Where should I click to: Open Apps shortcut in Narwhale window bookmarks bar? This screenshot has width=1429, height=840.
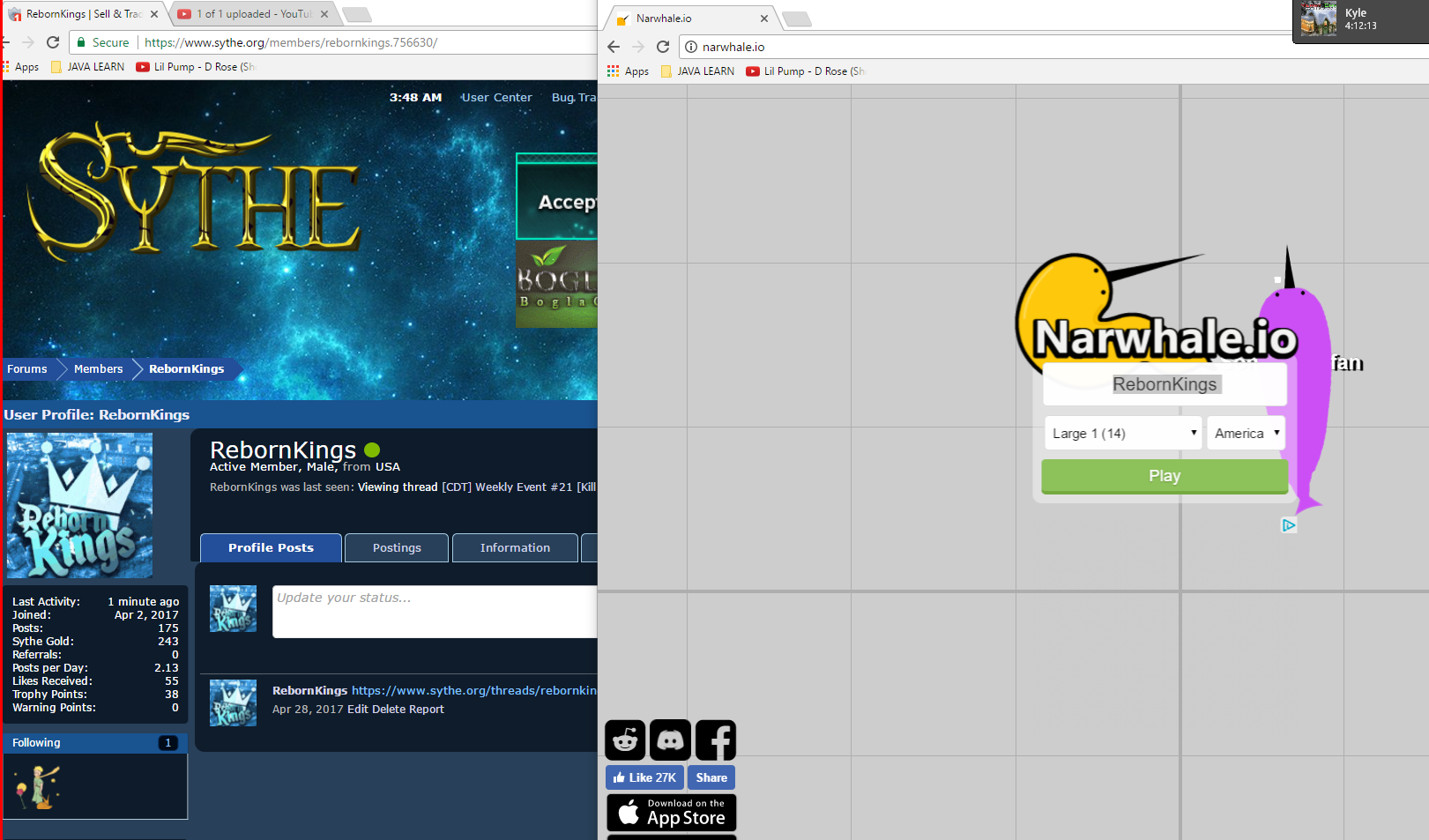pos(629,71)
